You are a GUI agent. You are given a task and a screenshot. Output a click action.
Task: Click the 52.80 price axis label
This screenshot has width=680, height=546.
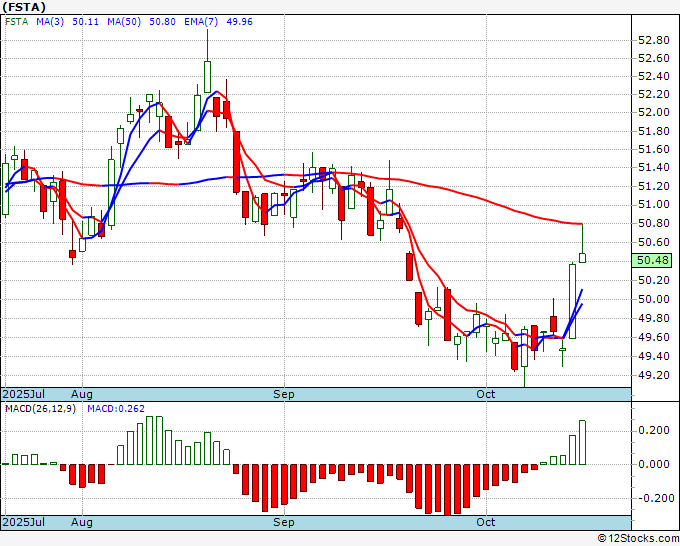point(654,40)
